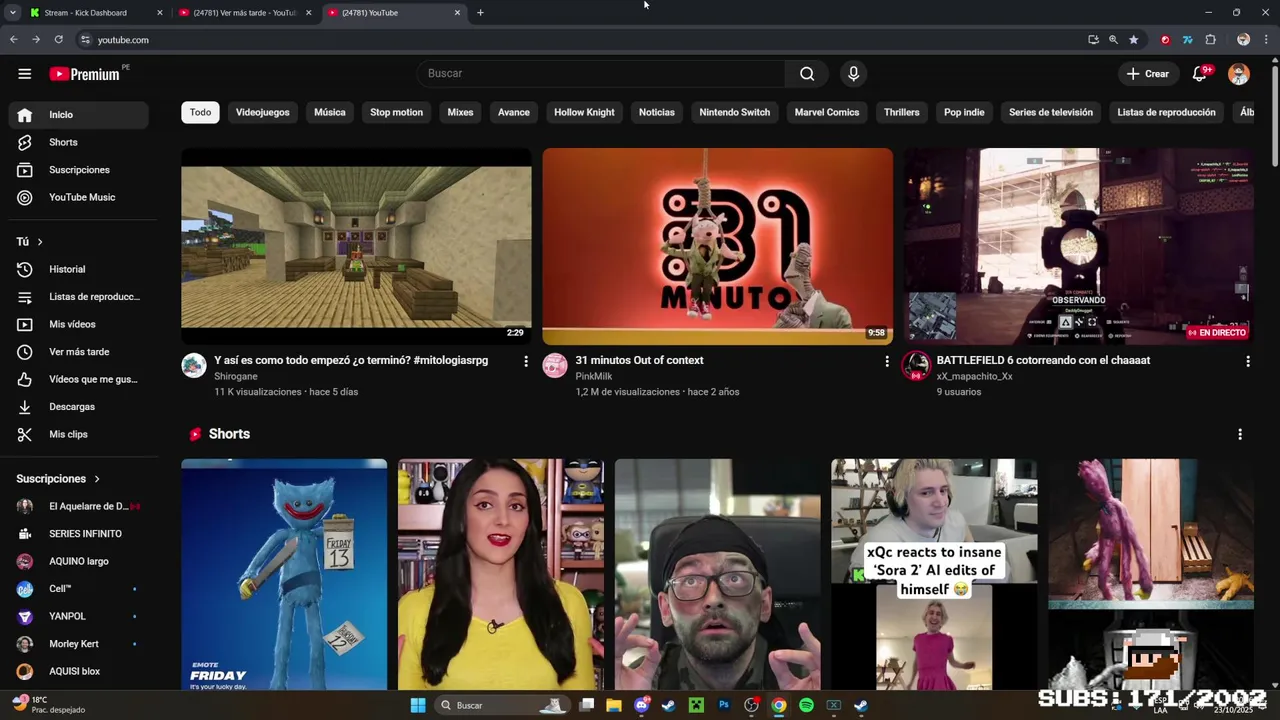Click the taskbar Buscar search box
Screen dimensions: 1280x720
point(503,705)
